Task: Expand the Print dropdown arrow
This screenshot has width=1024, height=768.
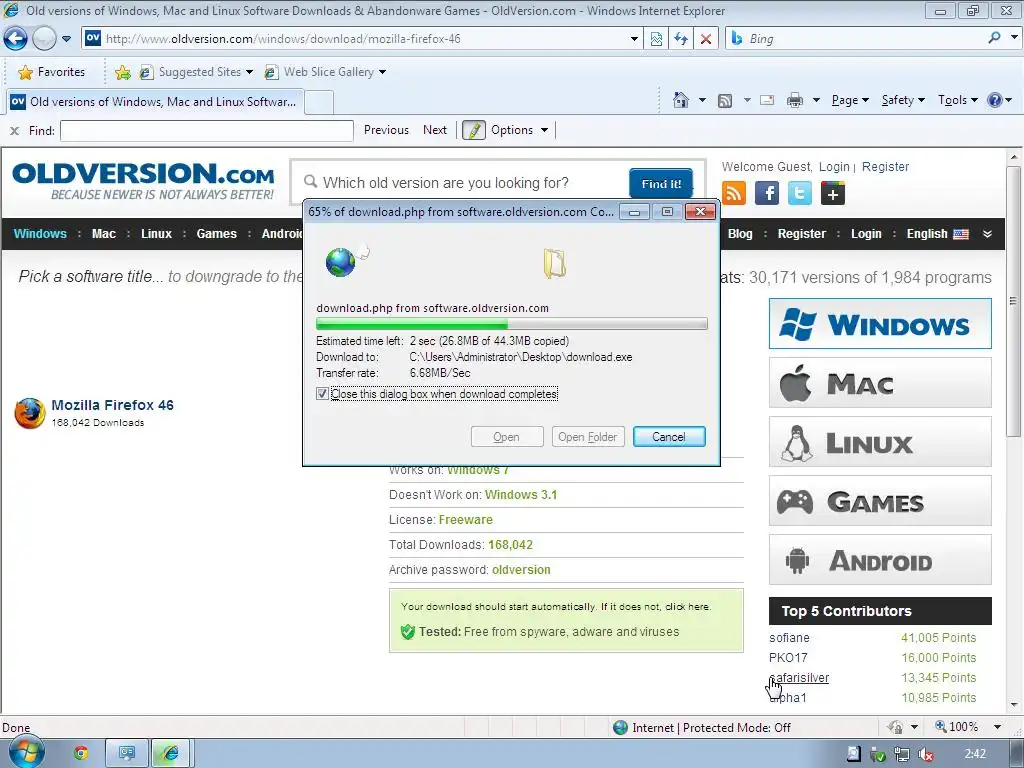Action: click(x=816, y=101)
